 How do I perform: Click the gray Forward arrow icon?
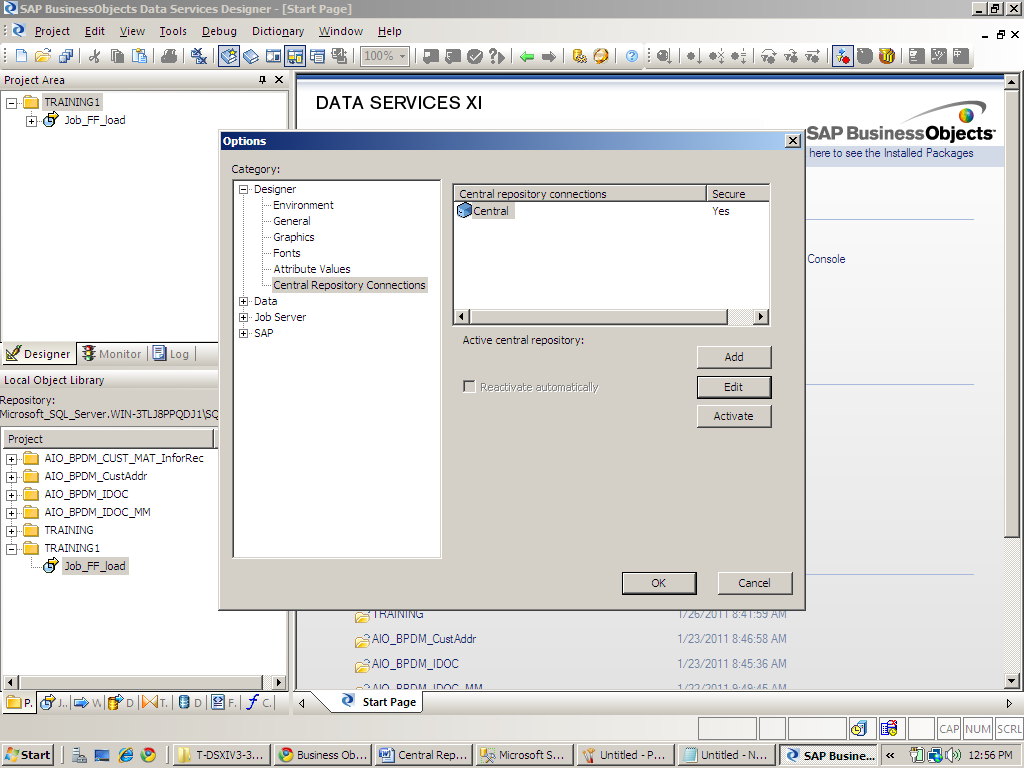tap(549, 56)
